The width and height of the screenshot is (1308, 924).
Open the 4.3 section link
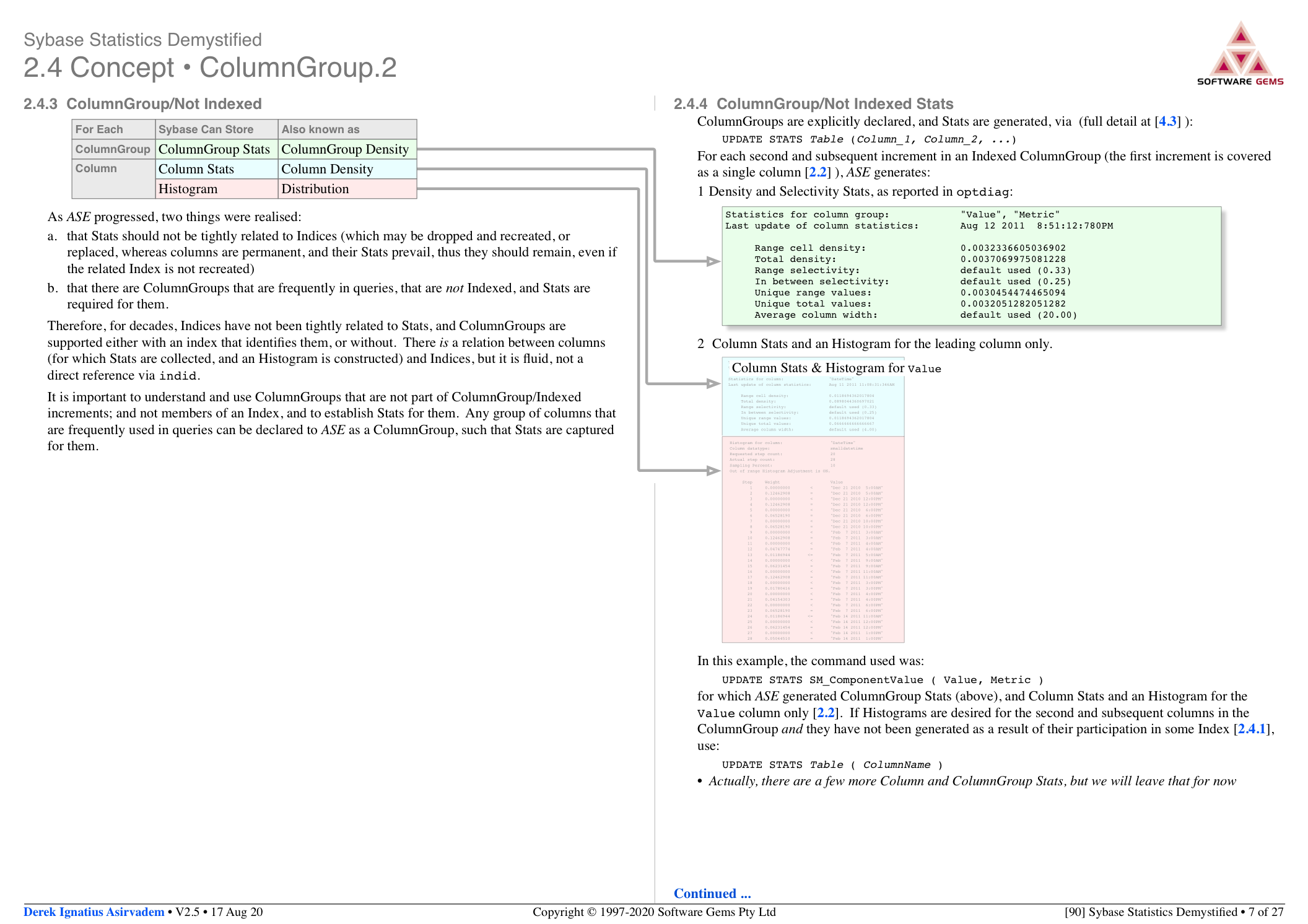(x=1167, y=121)
